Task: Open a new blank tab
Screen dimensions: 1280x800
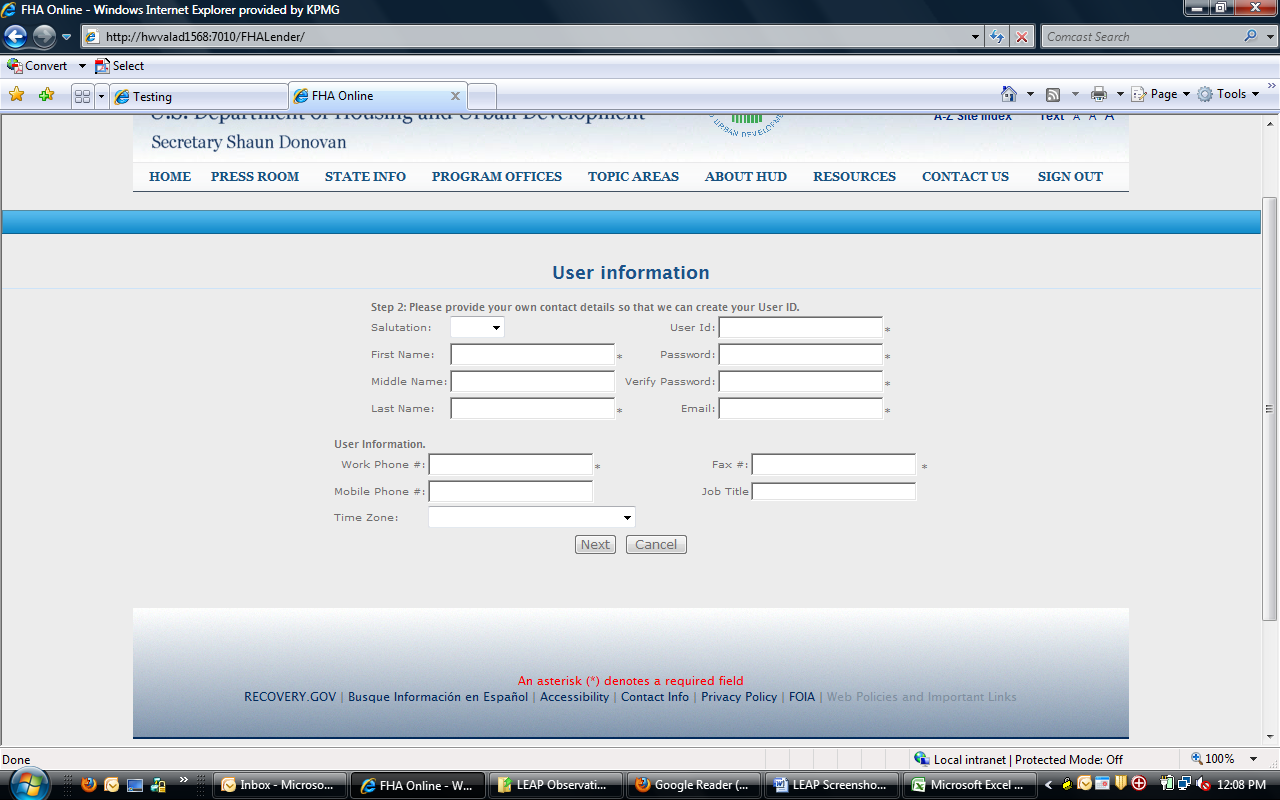Action: coord(482,97)
